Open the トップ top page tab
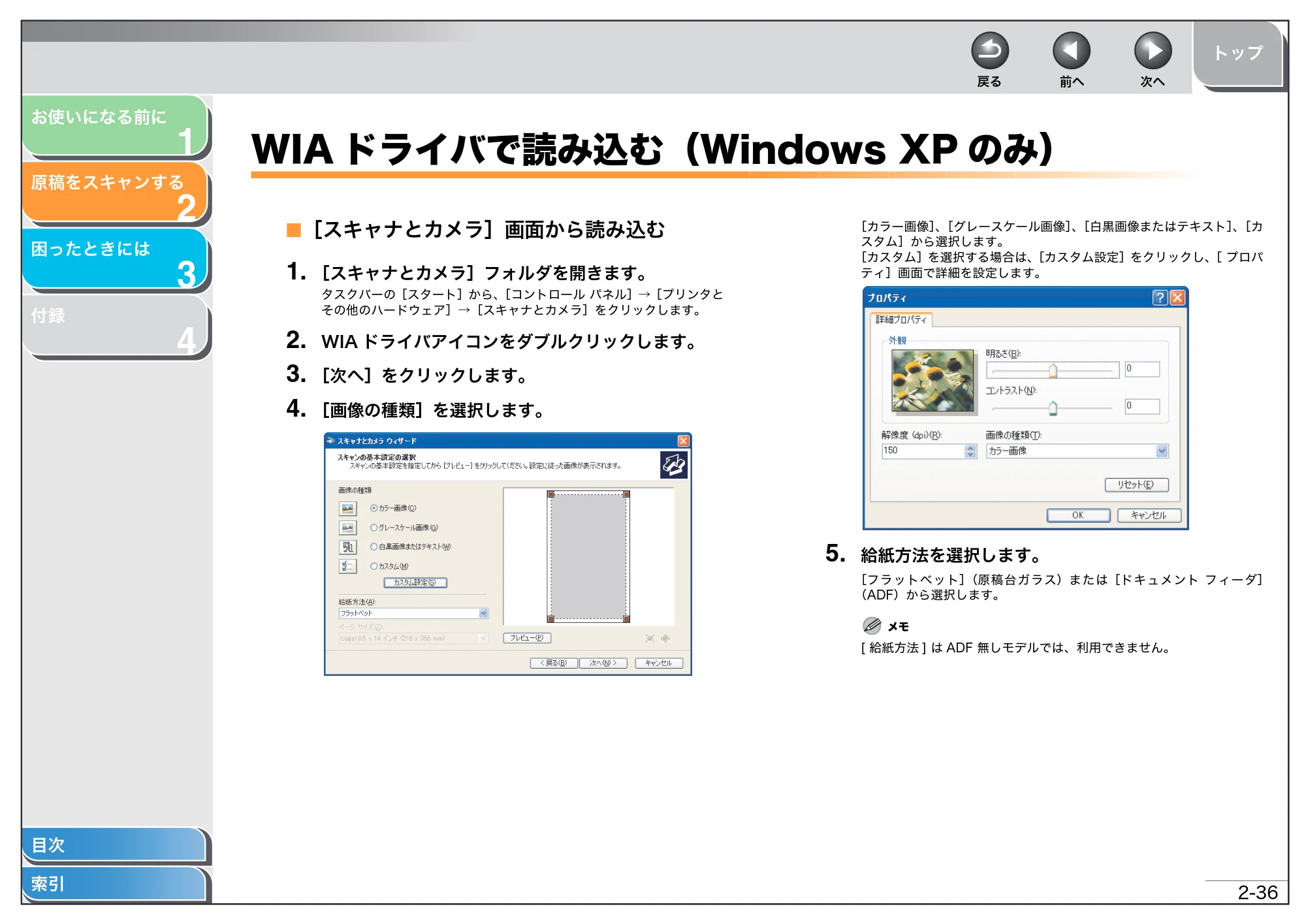Image resolution: width=1306 pixels, height=924 pixels. tap(1238, 54)
